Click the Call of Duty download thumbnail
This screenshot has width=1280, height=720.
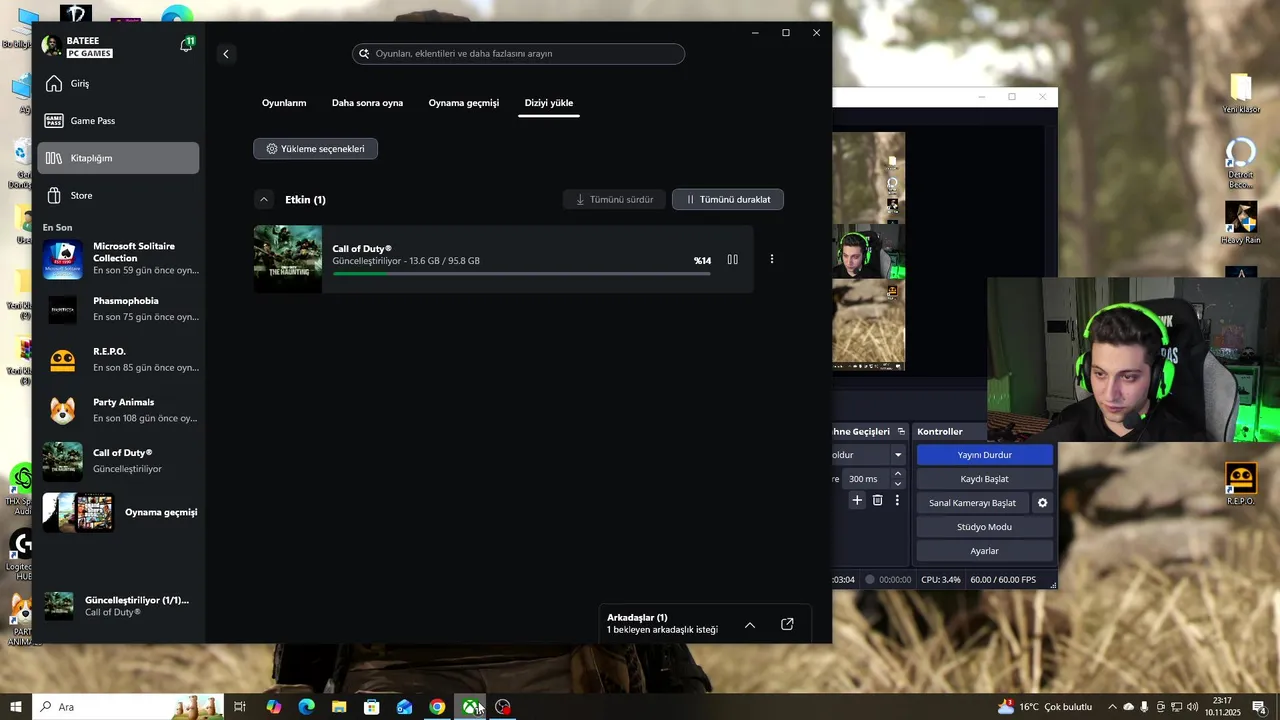pos(288,259)
